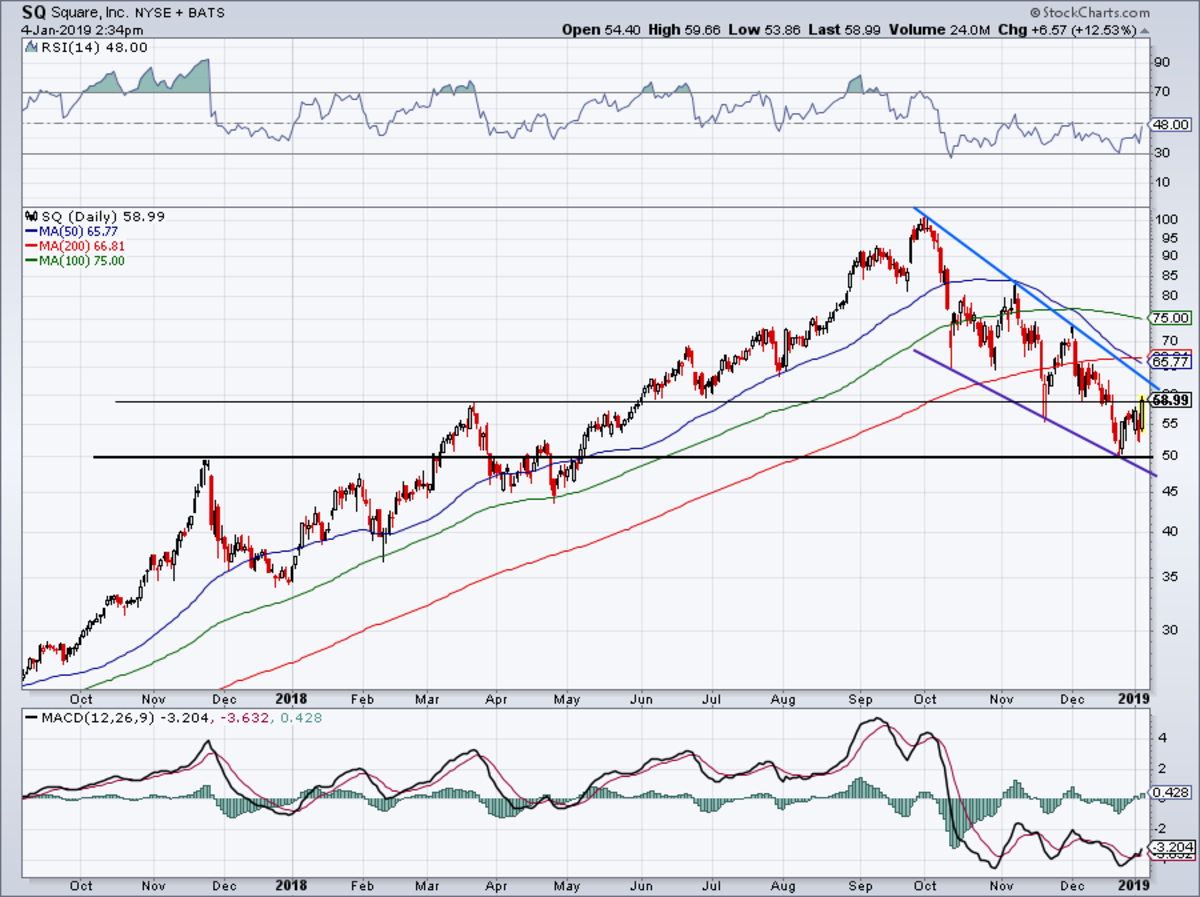Click Sep on the MACD panel date axis
The width and height of the screenshot is (1200, 897).
(x=861, y=885)
